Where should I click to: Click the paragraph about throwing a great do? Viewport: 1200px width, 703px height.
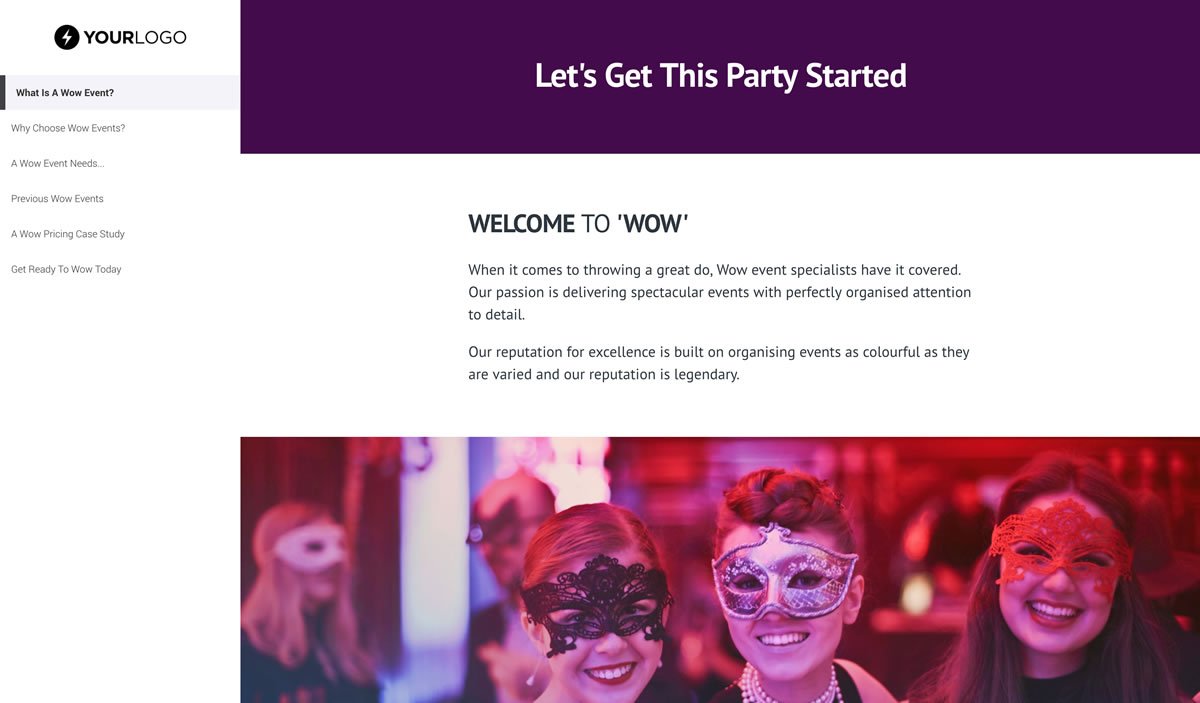pos(719,292)
